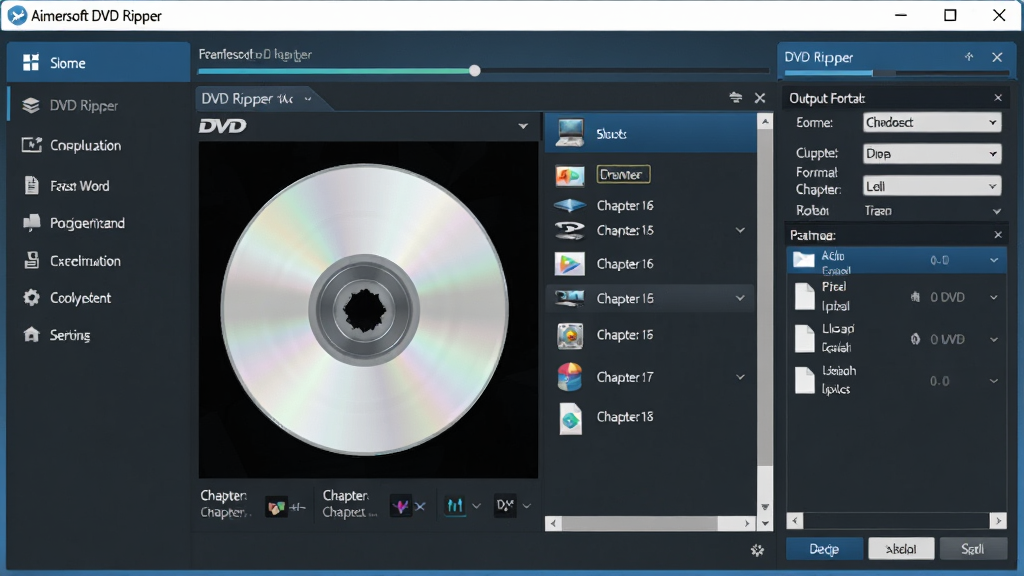This screenshot has height=576, width=1024.
Task: Open the Eorme combo box
Action: pyautogui.click(x=932, y=122)
